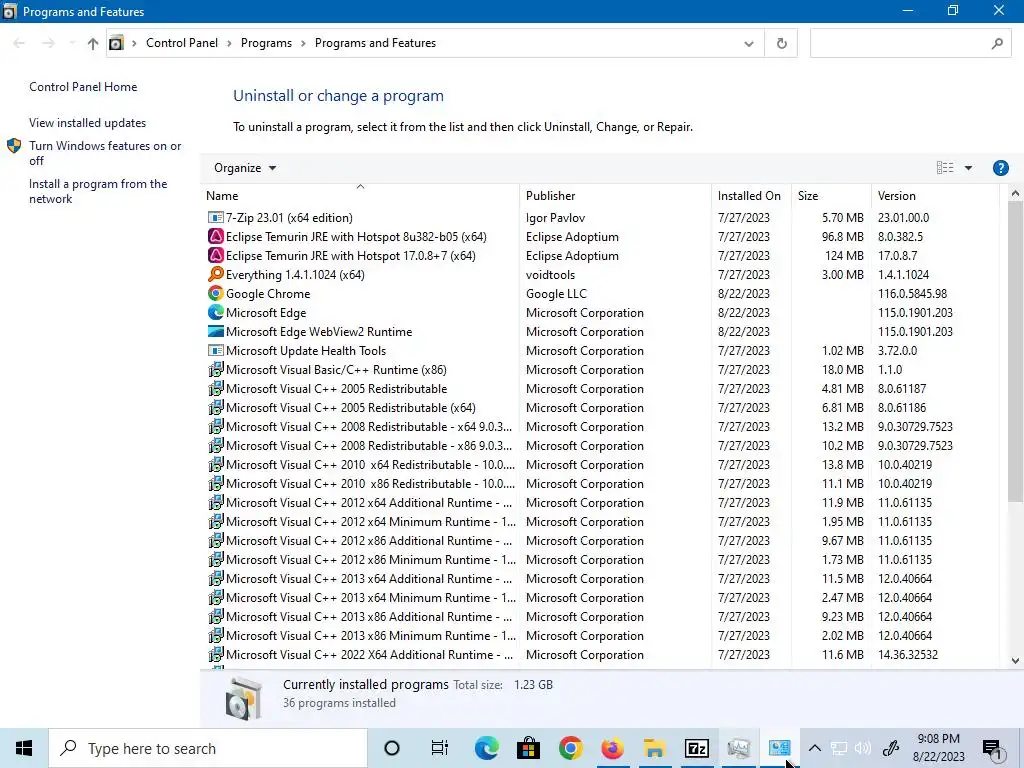
Task: Select the Eclipse Temurin JRE 8u382-b05 icon
Action: (216, 236)
